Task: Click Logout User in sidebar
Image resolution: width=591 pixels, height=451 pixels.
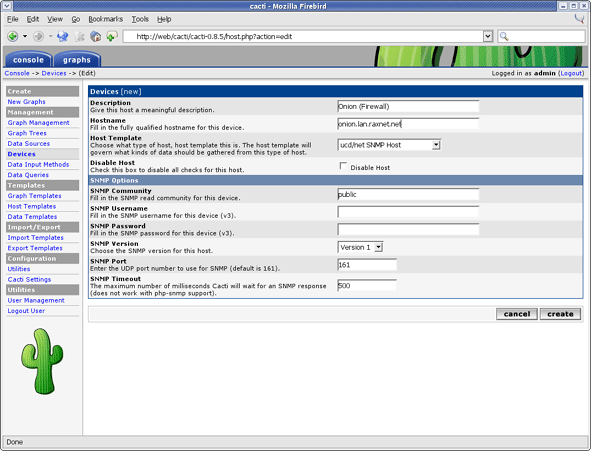Action: click(x=26, y=311)
